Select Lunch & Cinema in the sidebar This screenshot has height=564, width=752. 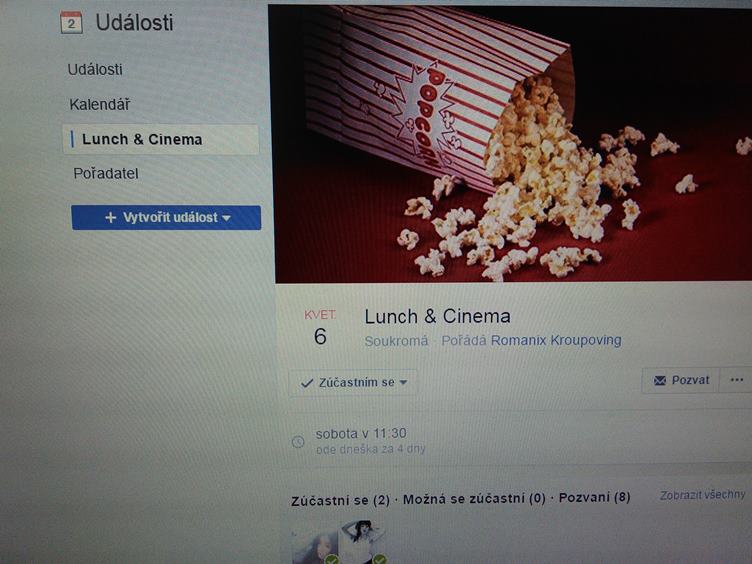160,140
